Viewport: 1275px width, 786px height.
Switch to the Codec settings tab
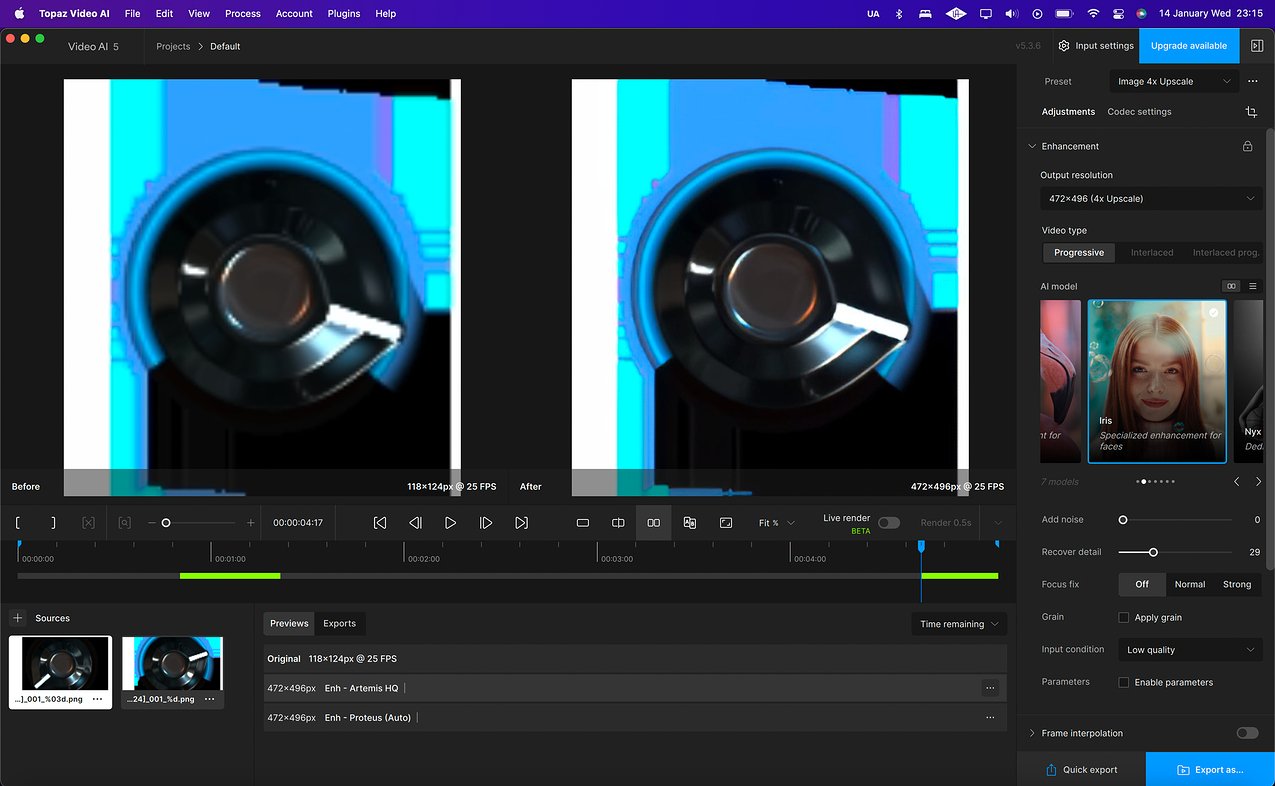click(x=1139, y=112)
